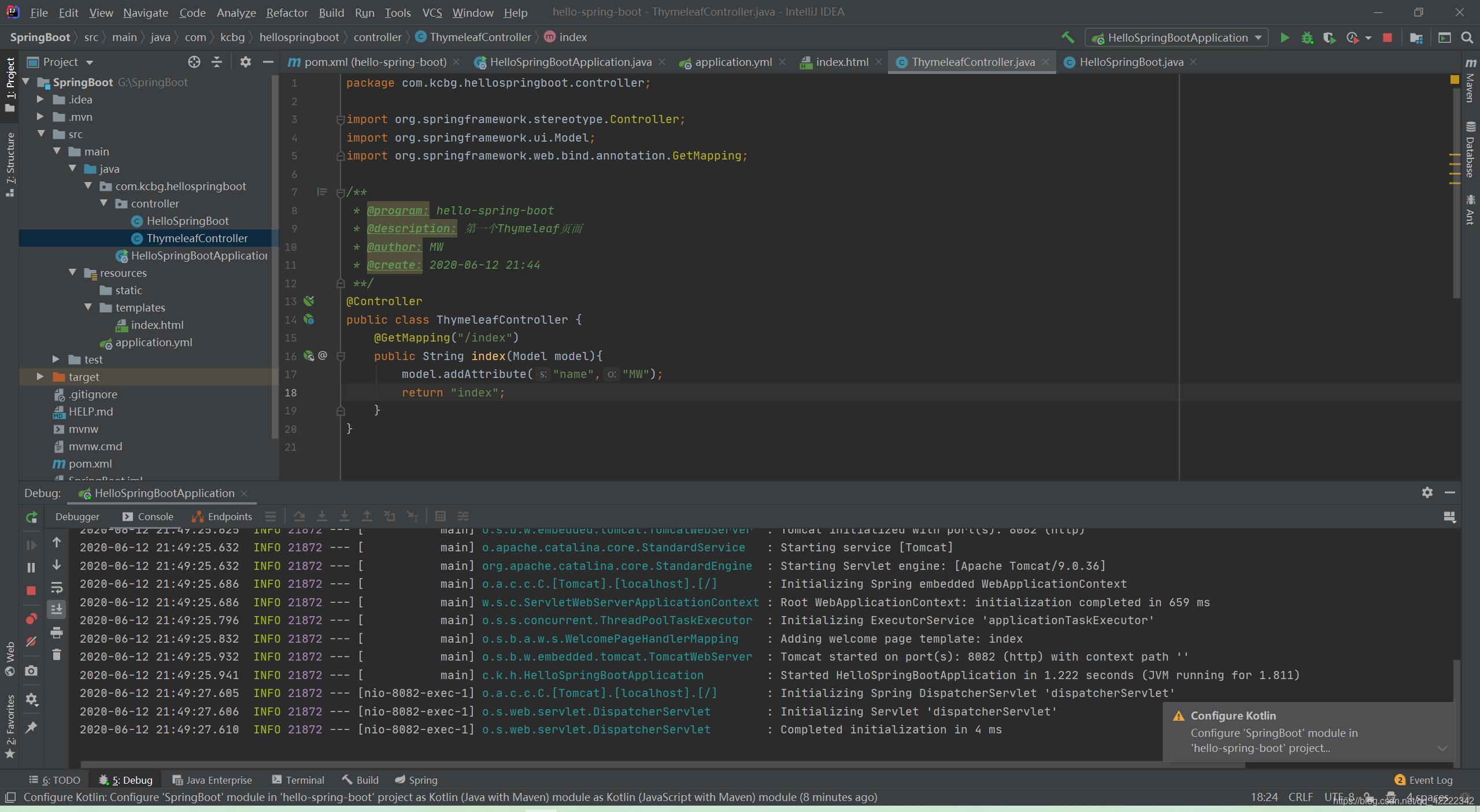Print console output printer icon
The image size is (1480, 812).
click(57, 632)
